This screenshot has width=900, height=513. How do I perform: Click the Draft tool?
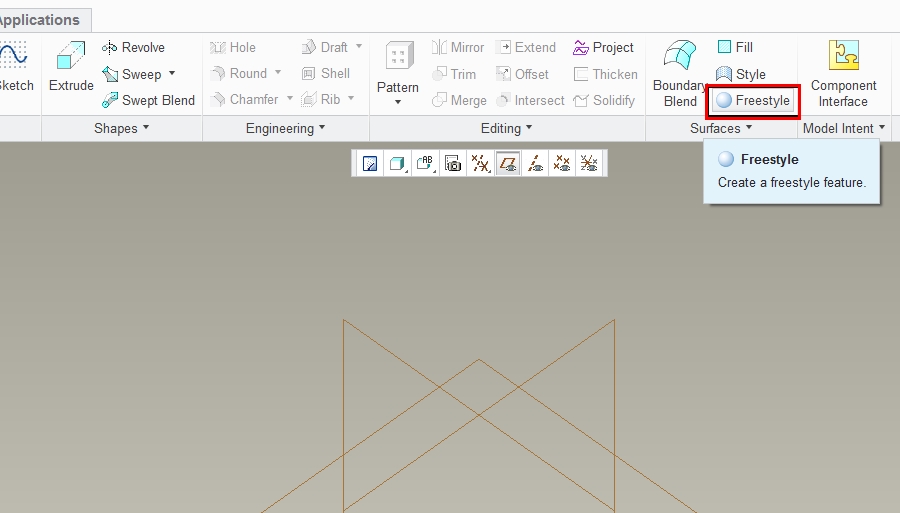coord(325,47)
